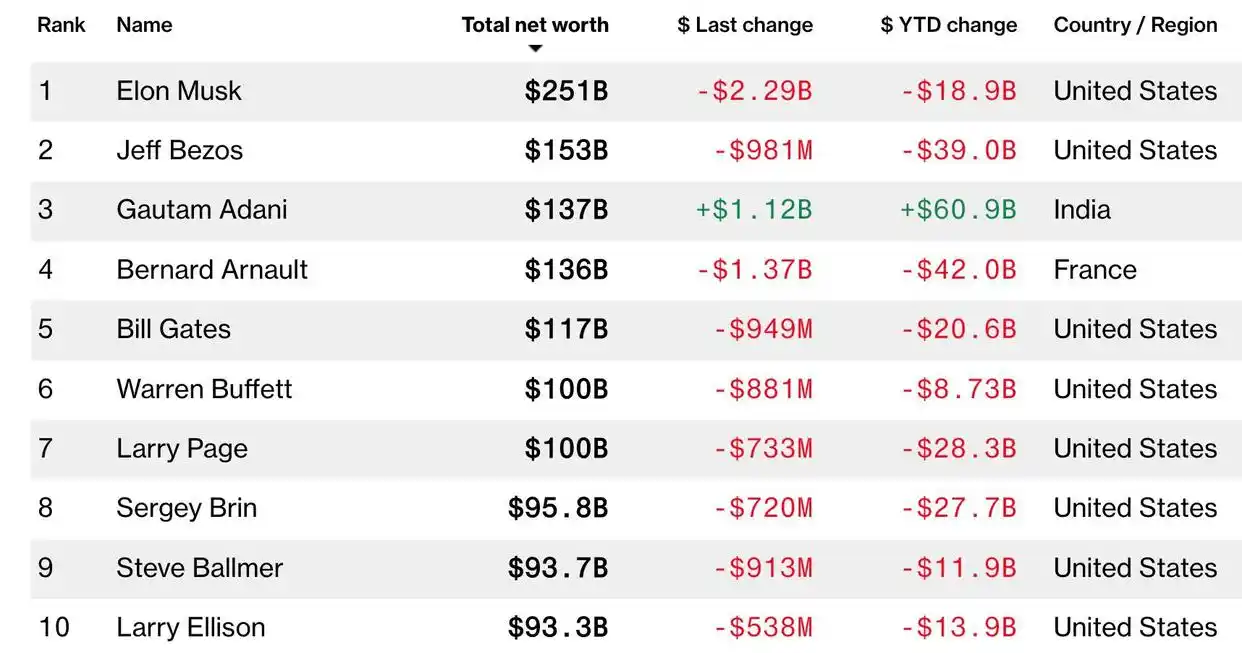Screen dimensions: 1242x653
Task: View Warren Buffett's profile
Action: tap(204, 389)
